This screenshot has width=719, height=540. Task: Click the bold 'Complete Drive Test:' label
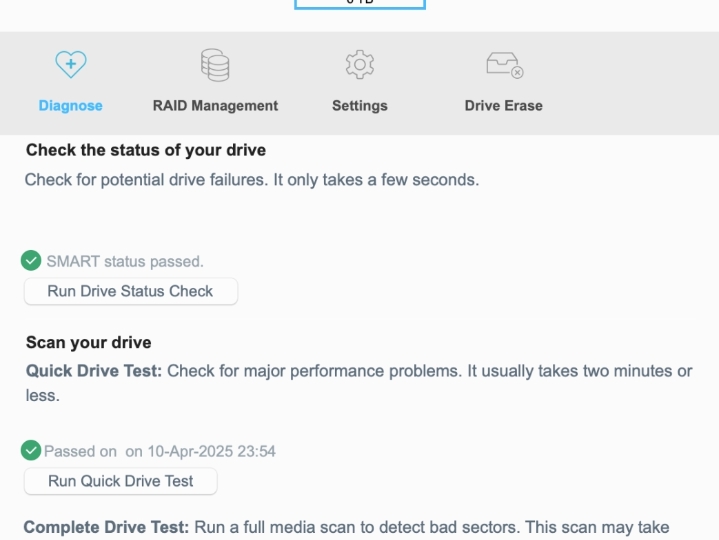(x=106, y=527)
